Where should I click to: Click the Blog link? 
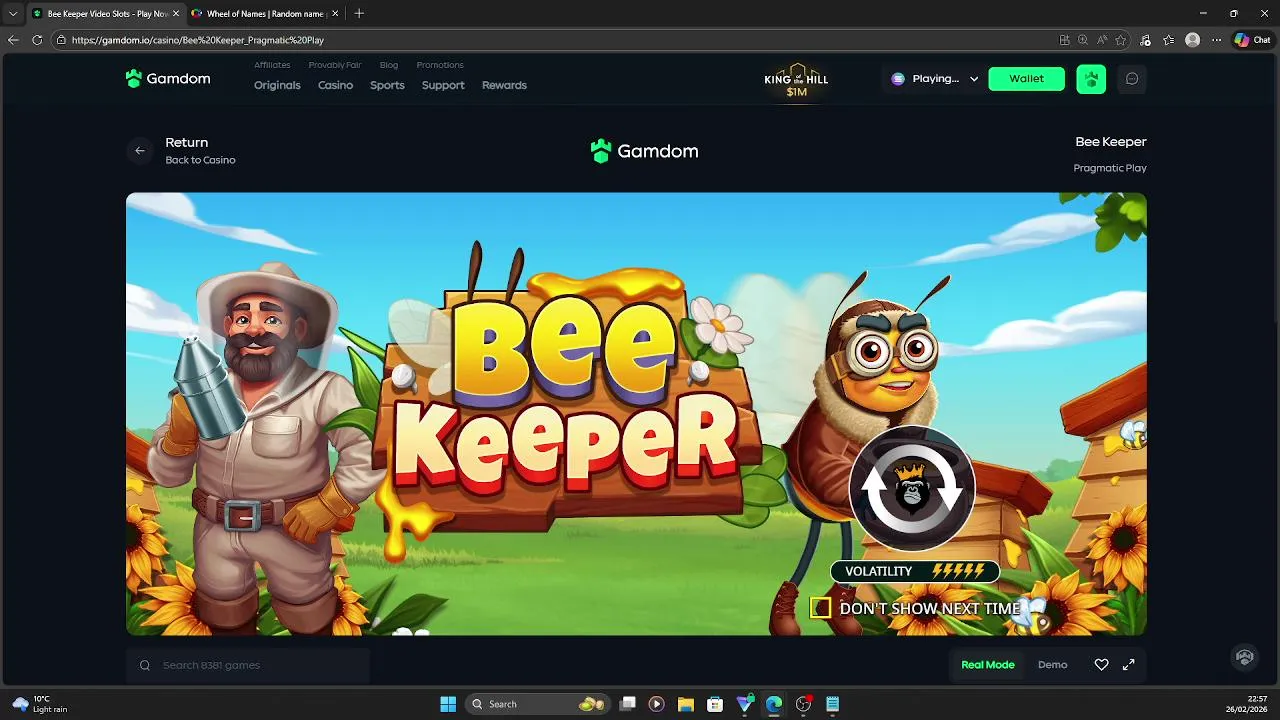coord(389,65)
